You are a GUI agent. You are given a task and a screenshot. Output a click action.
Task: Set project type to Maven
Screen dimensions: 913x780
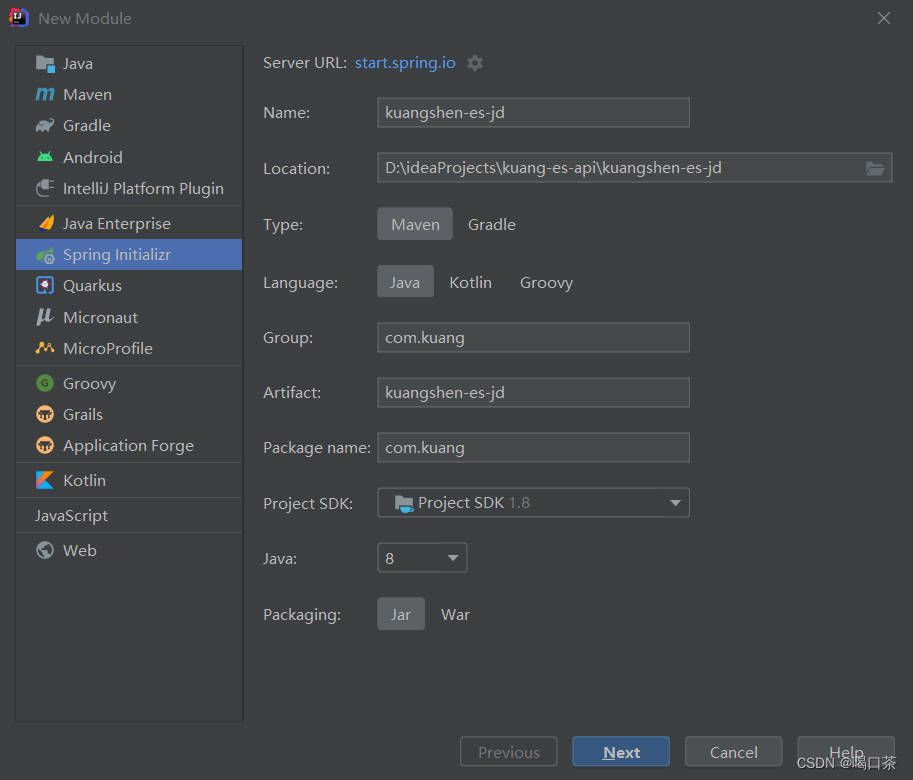tap(415, 224)
